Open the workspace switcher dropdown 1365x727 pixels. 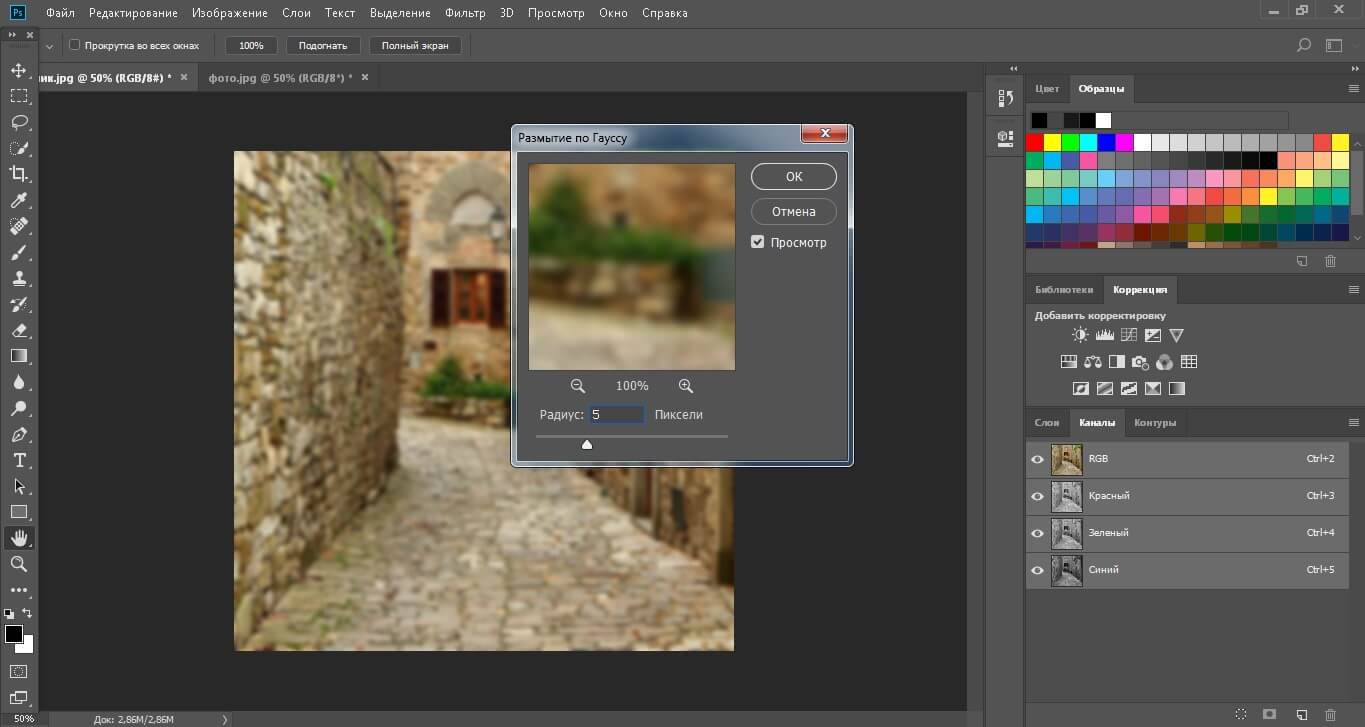pyautogui.click(x=1334, y=45)
